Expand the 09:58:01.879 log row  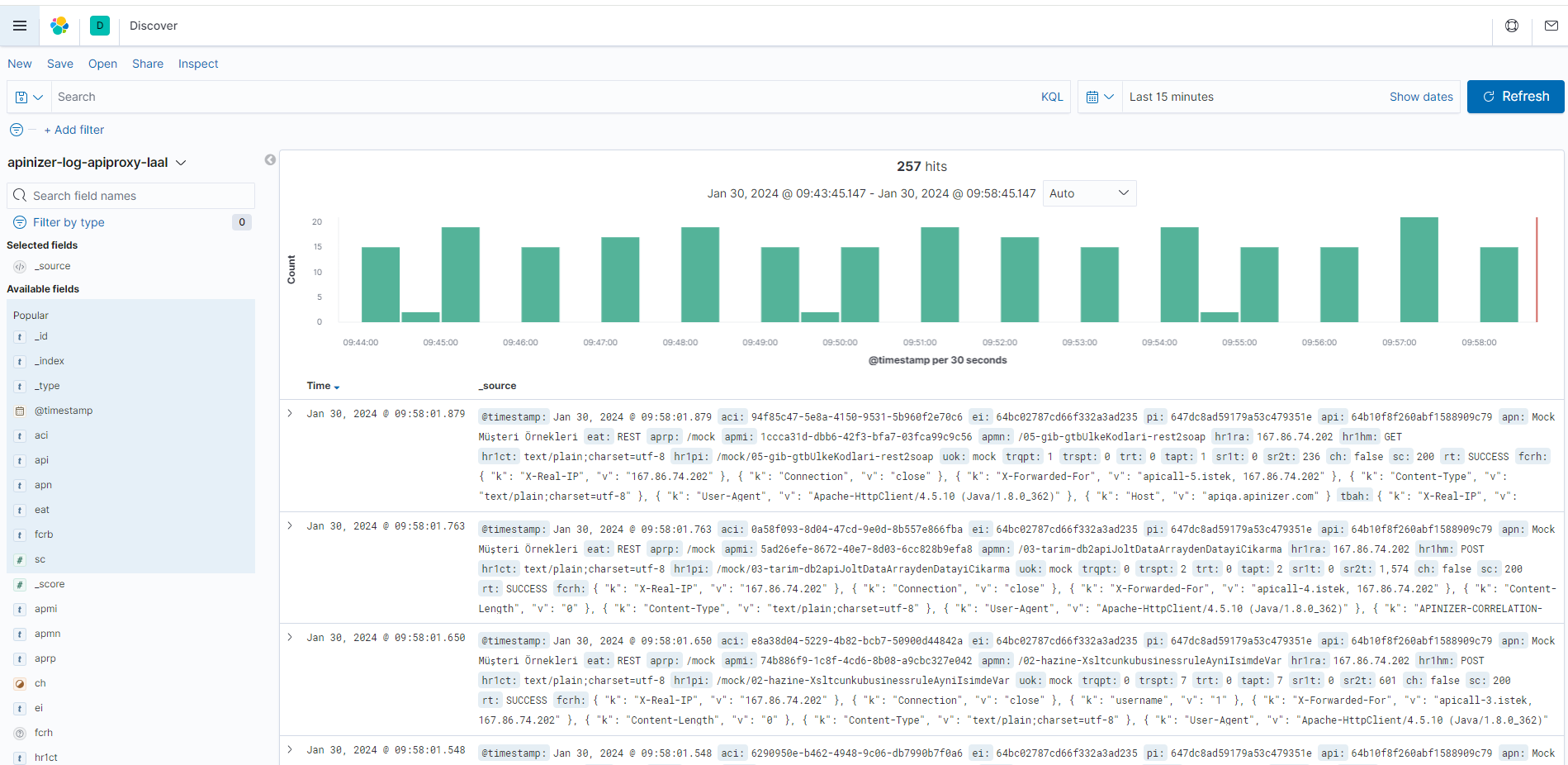pos(290,413)
